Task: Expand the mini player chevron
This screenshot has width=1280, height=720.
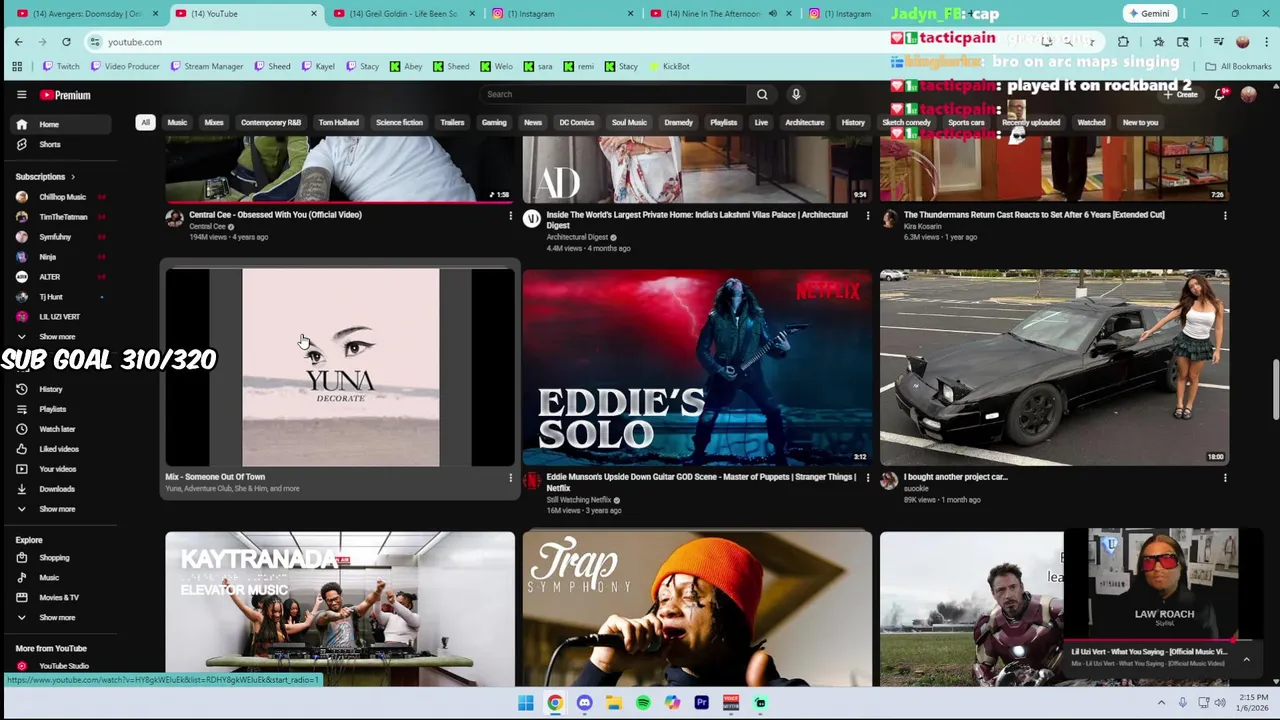Action: click(1246, 659)
